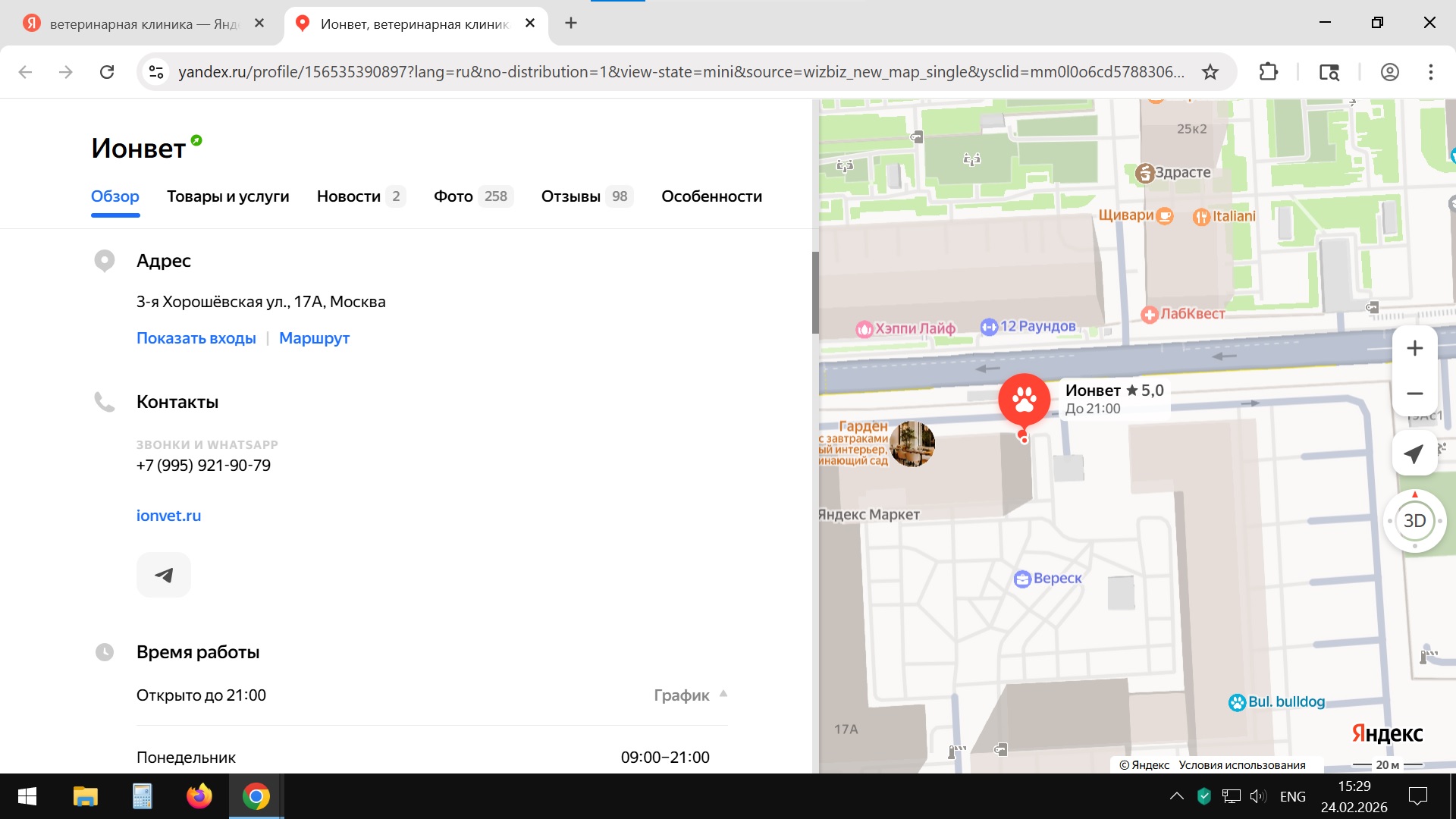Open Chrome three-dot menu
The image size is (1456, 819).
pyautogui.click(x=1430, y=72)
